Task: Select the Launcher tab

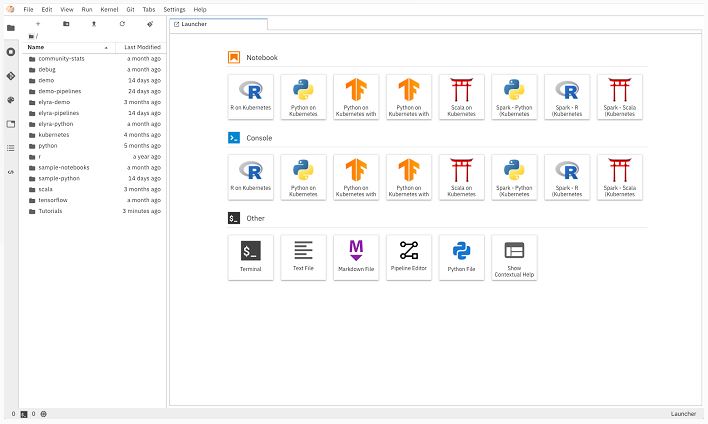Action: [x=219, y=24]
